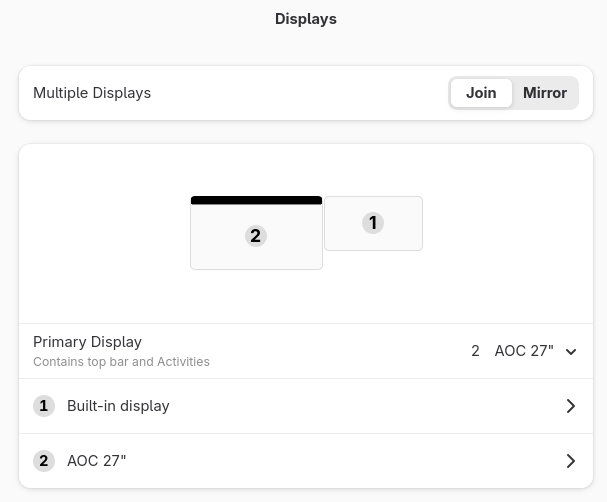
Task: Click the Primary Display label text
Action: click(x=87, y=342)
